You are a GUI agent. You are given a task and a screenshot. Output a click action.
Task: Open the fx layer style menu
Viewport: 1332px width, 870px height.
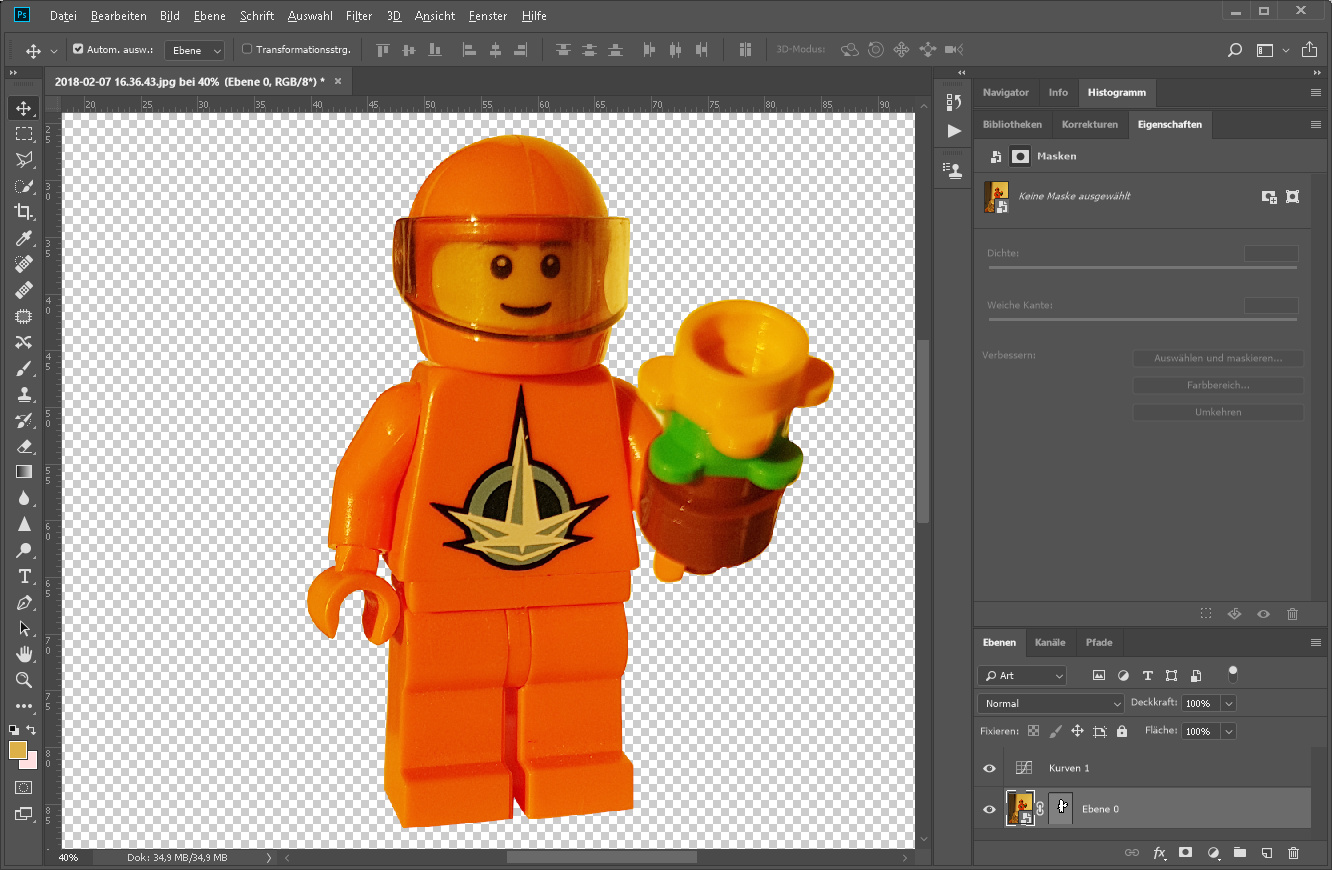1159,853
